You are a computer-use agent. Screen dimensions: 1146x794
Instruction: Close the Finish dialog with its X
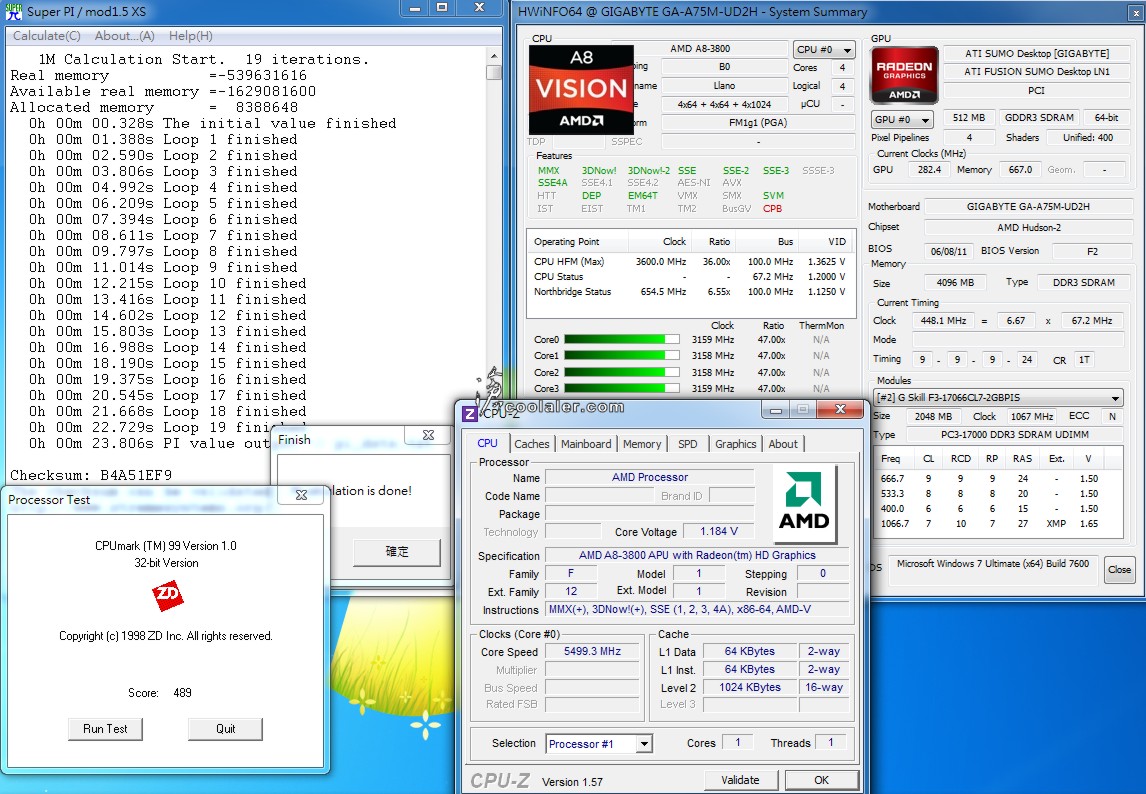[x=429, y=435]
